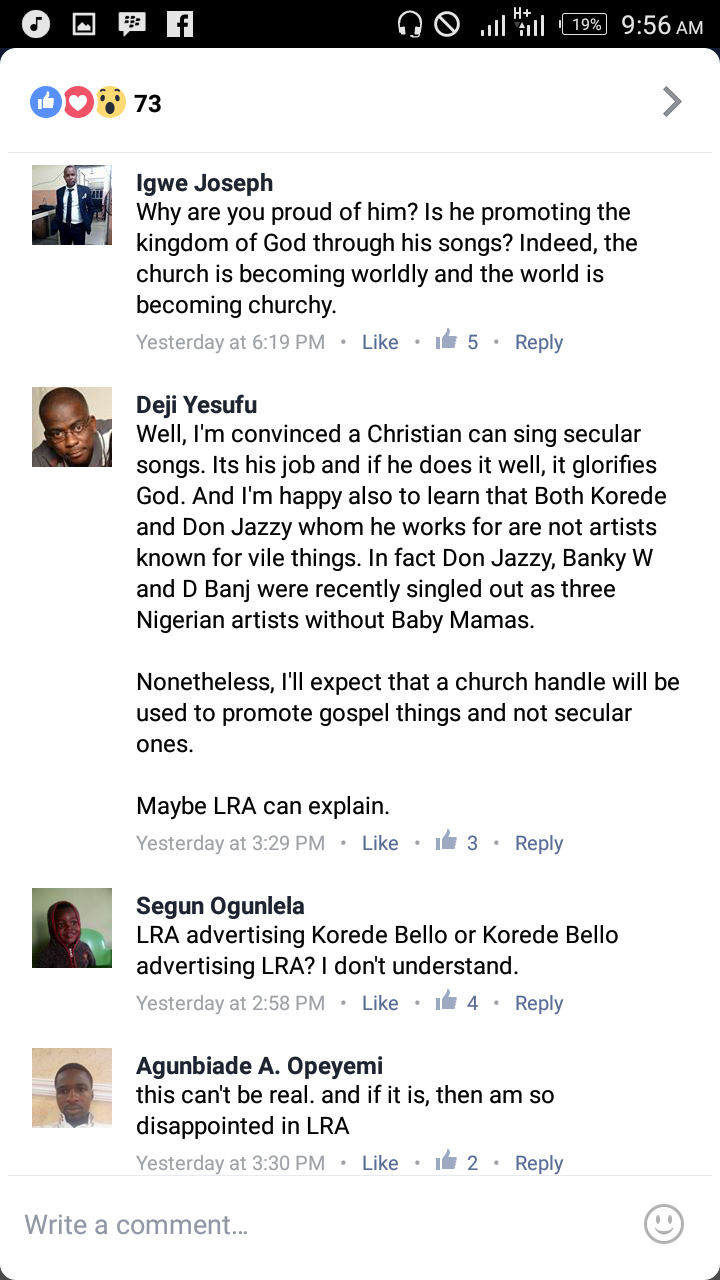The width and height of the screenshot is (720, 1280).
Task: Expand reactions list with the right chevron
Action: pos(672,102)
